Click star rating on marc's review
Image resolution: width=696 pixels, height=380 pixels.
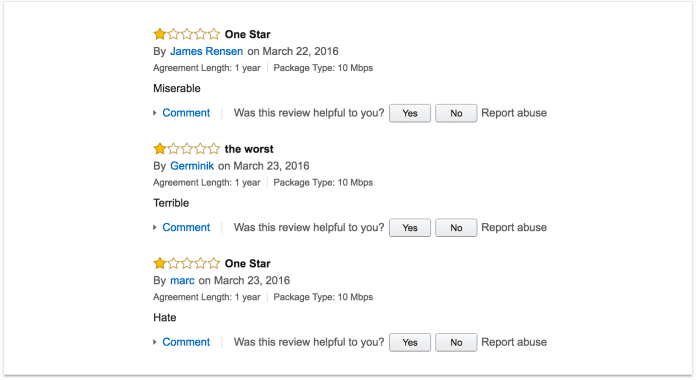click(186, 263)
